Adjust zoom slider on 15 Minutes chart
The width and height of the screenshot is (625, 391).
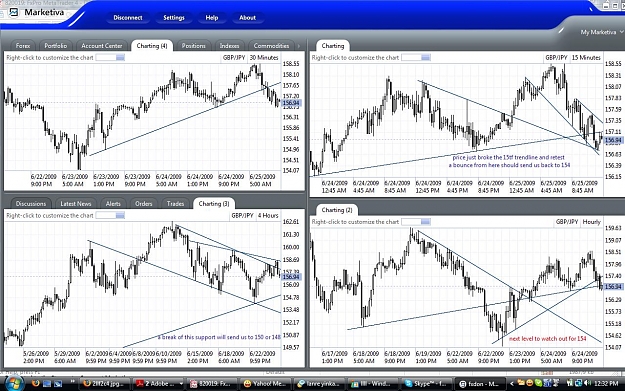[x=416, y=58]
